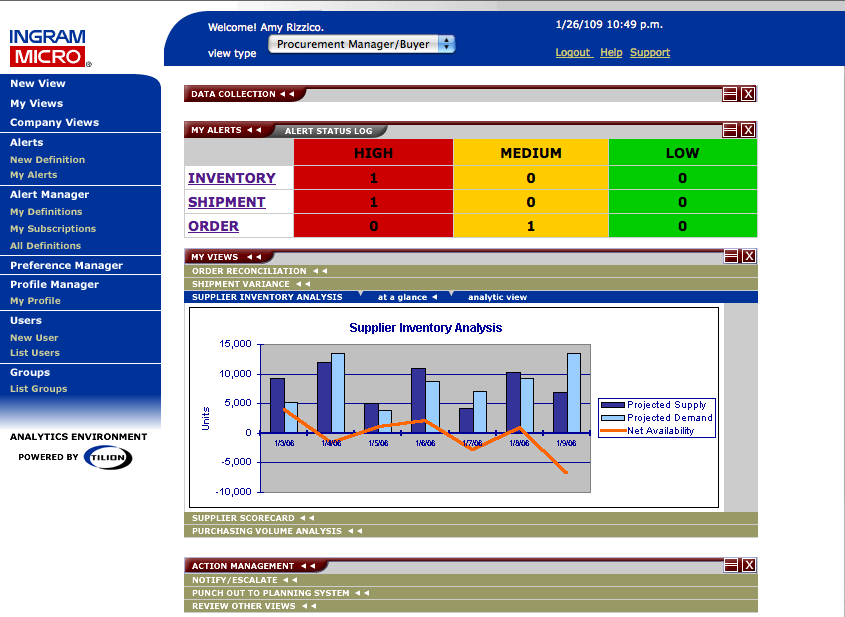Viewport: 845px width, 617px height.
Task: Open the ORDER alerts link
Action: coord(213,226)
